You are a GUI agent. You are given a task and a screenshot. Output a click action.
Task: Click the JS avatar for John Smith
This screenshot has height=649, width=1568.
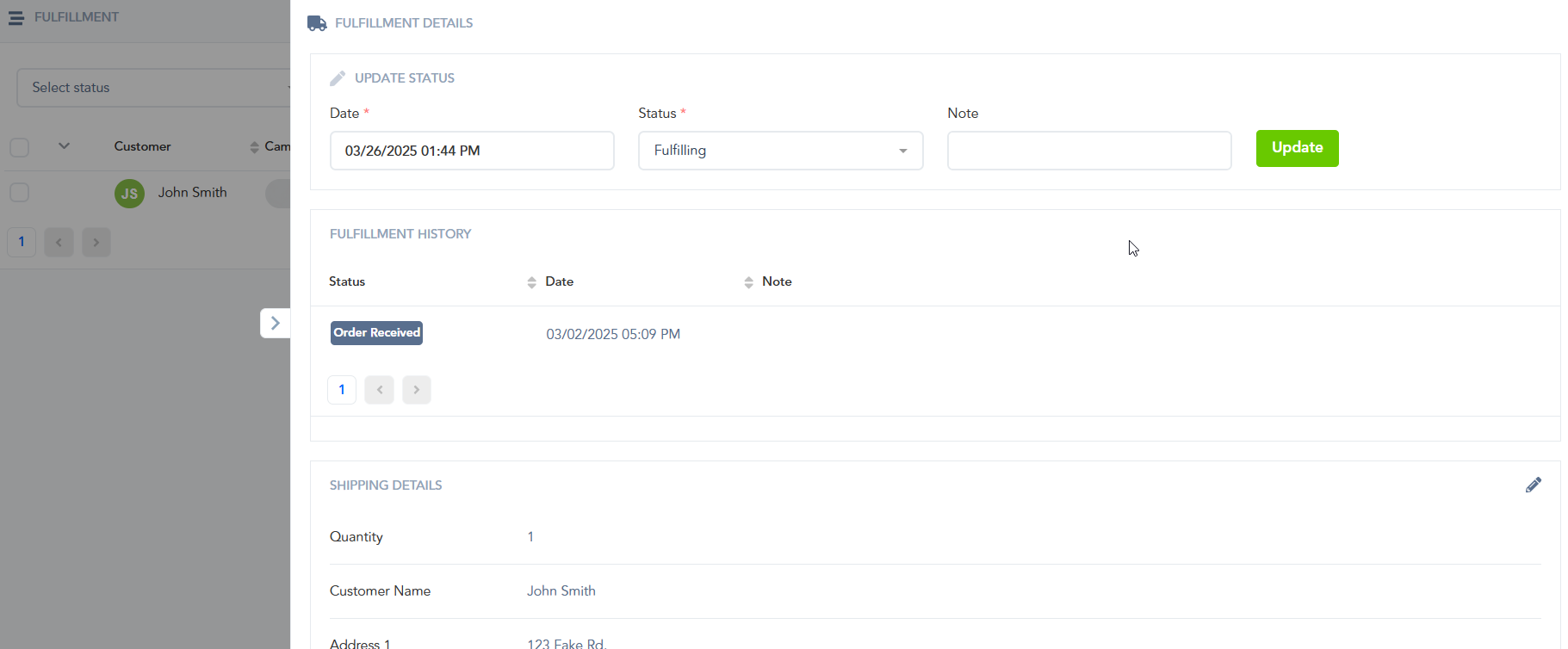coord(129,194)
